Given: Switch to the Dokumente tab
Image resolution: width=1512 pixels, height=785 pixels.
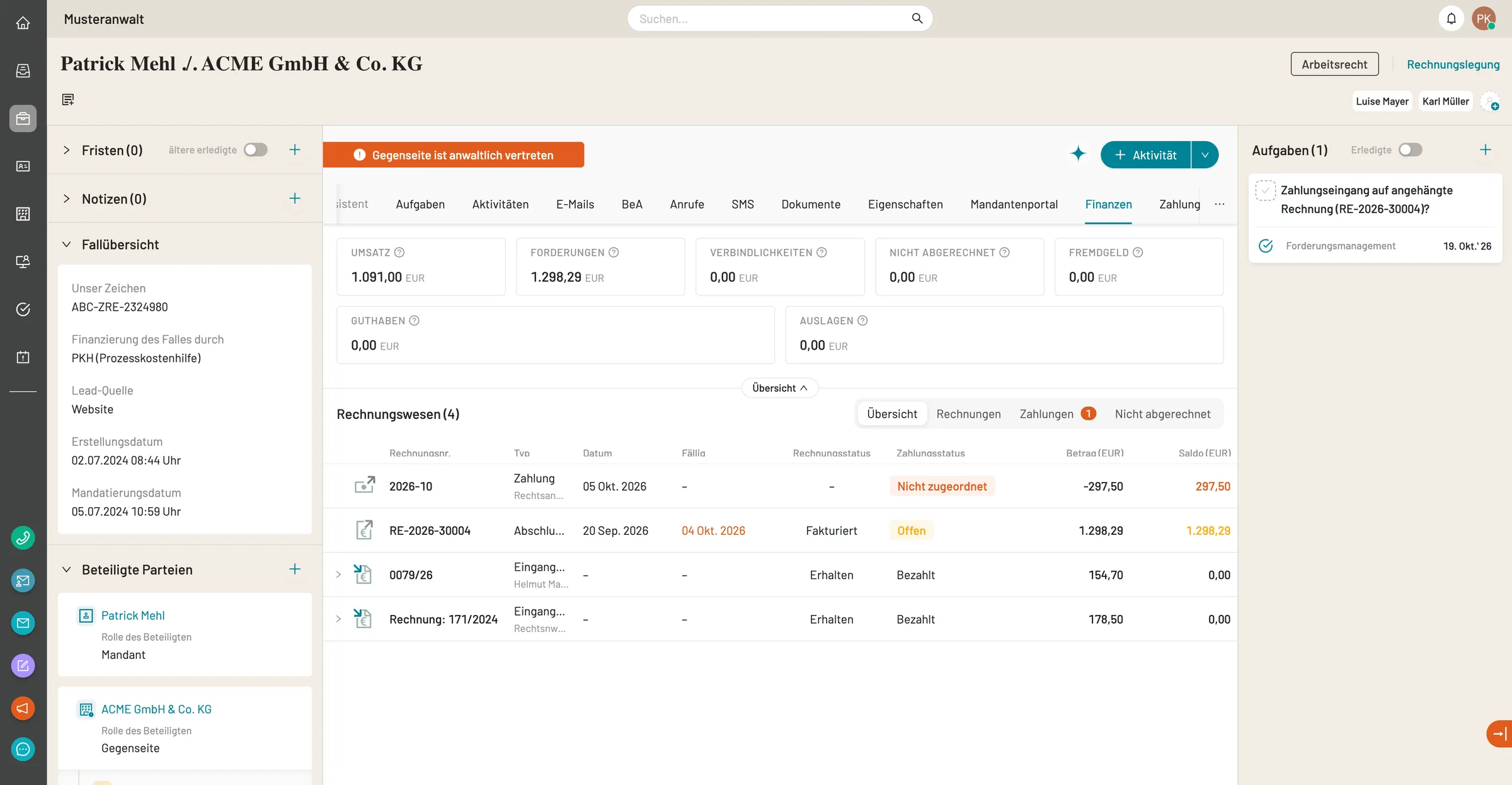Looking at the screenshot, I should coord(811,204).
